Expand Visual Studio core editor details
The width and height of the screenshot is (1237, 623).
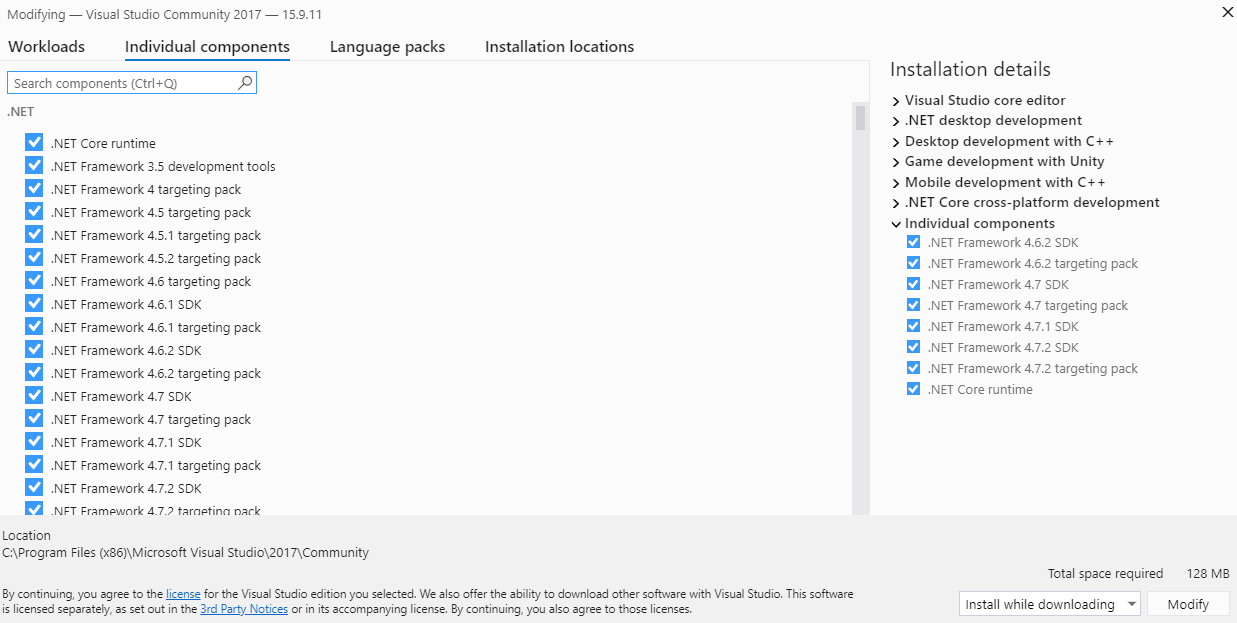click(x=896, y=101)
